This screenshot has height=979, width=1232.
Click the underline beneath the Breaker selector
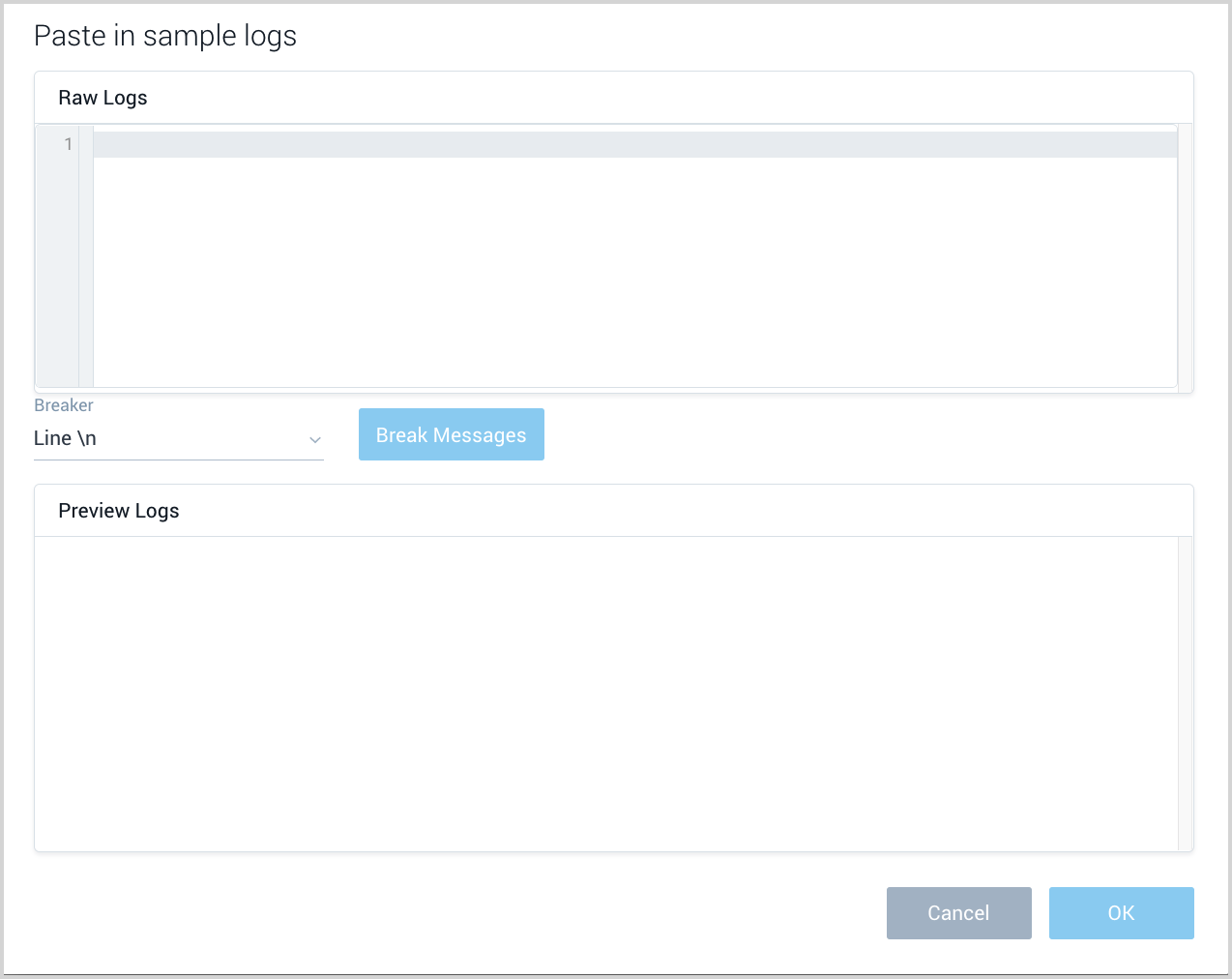click(179, 460)
